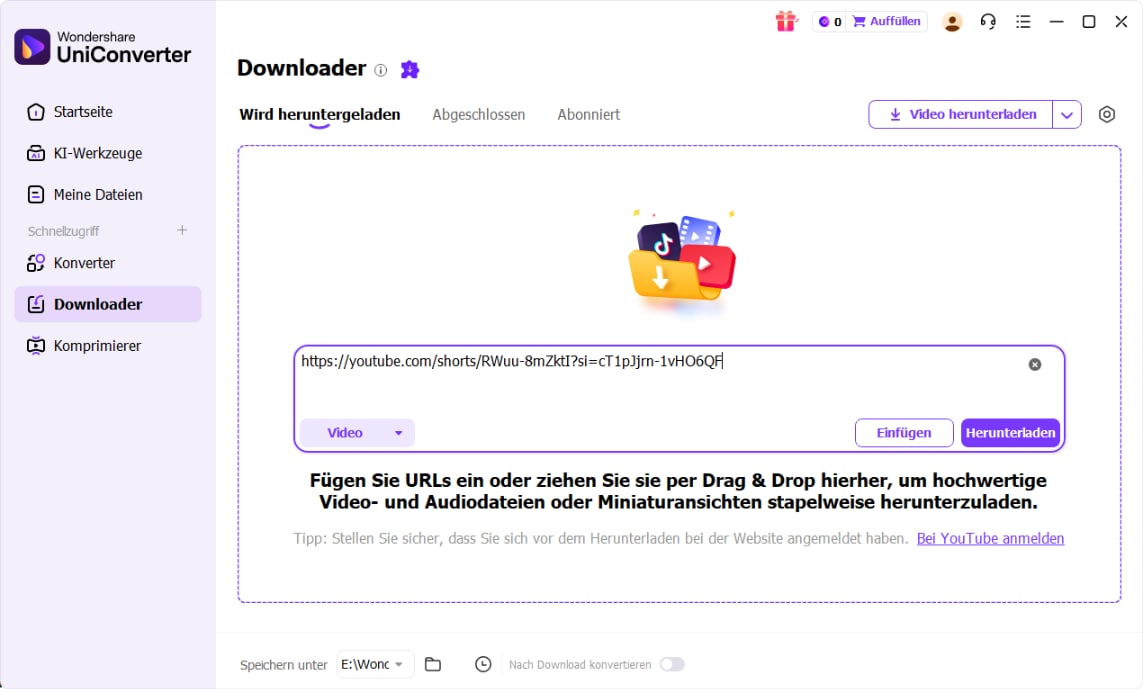Viewport: 1143px width, 689px height.
Task: Open the Video format dropdown
Action: (357, 432)
